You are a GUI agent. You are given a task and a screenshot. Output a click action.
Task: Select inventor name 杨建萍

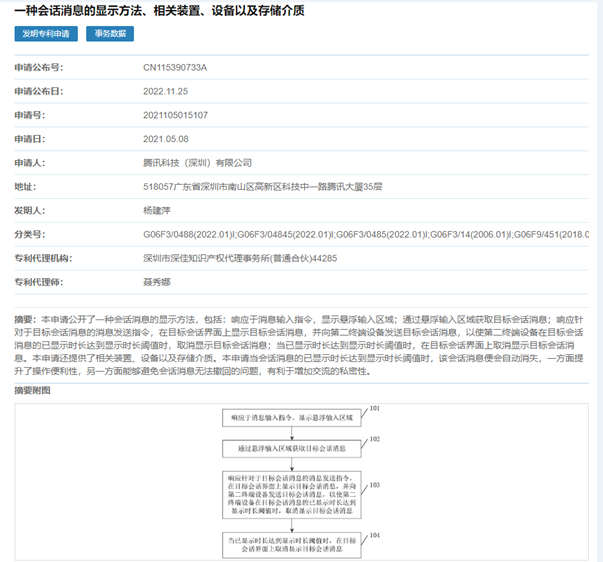(x=160, y=211)
